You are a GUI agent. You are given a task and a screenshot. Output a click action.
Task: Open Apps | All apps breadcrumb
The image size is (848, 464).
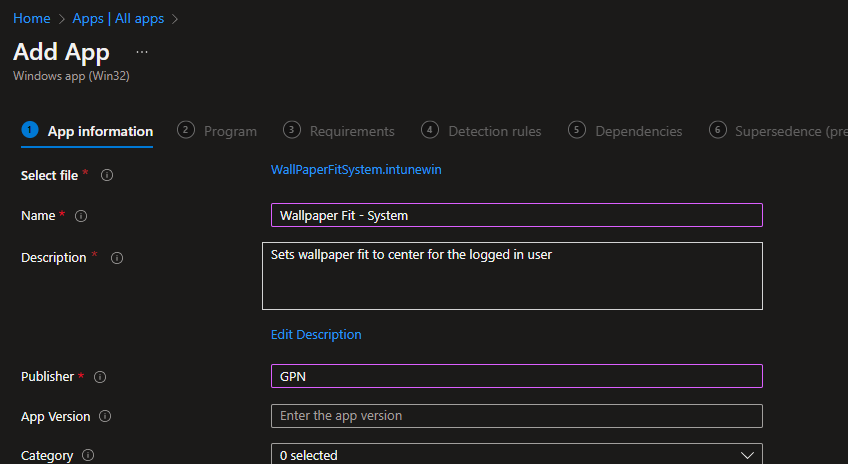pyautogui.click(x=118, y=19)
